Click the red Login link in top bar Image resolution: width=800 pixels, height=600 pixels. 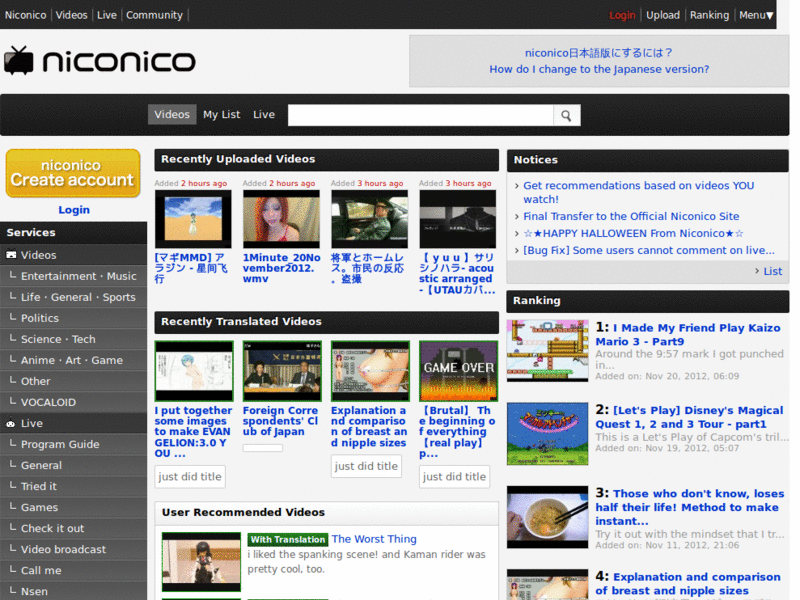point(622,15)
